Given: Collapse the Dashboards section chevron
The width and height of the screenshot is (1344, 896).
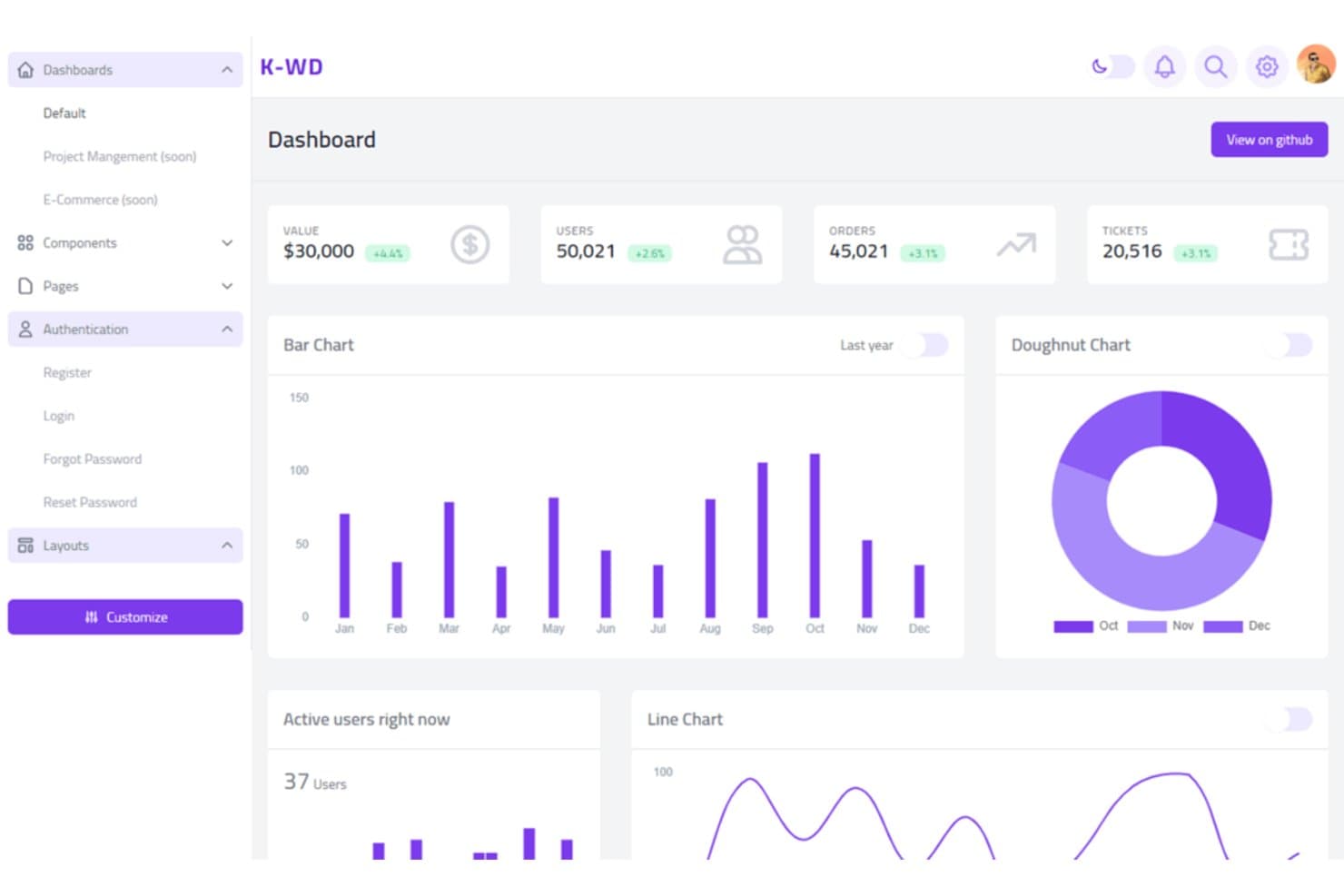Looking at the screenshot, I should 227,70.
